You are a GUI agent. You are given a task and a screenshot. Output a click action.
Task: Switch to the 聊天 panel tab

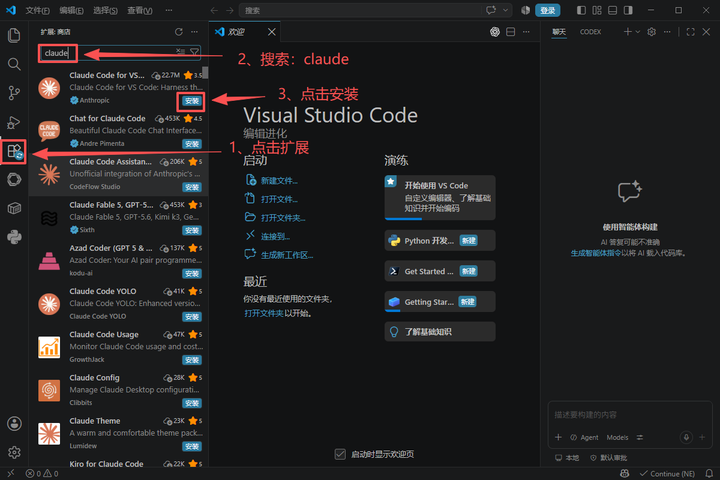tap(559, 32)
